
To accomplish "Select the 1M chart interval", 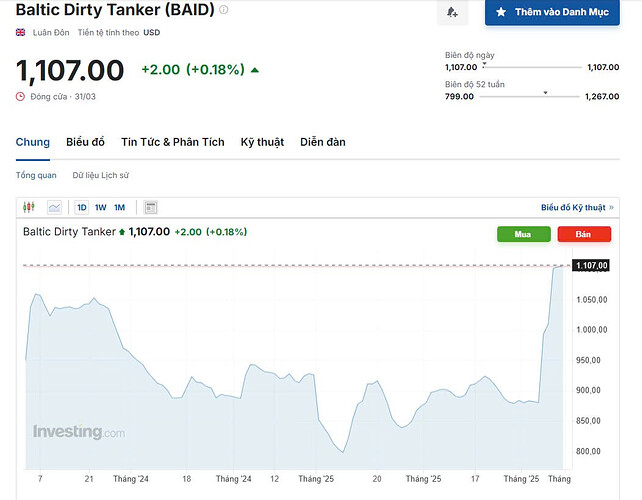I will click(119, 207).
